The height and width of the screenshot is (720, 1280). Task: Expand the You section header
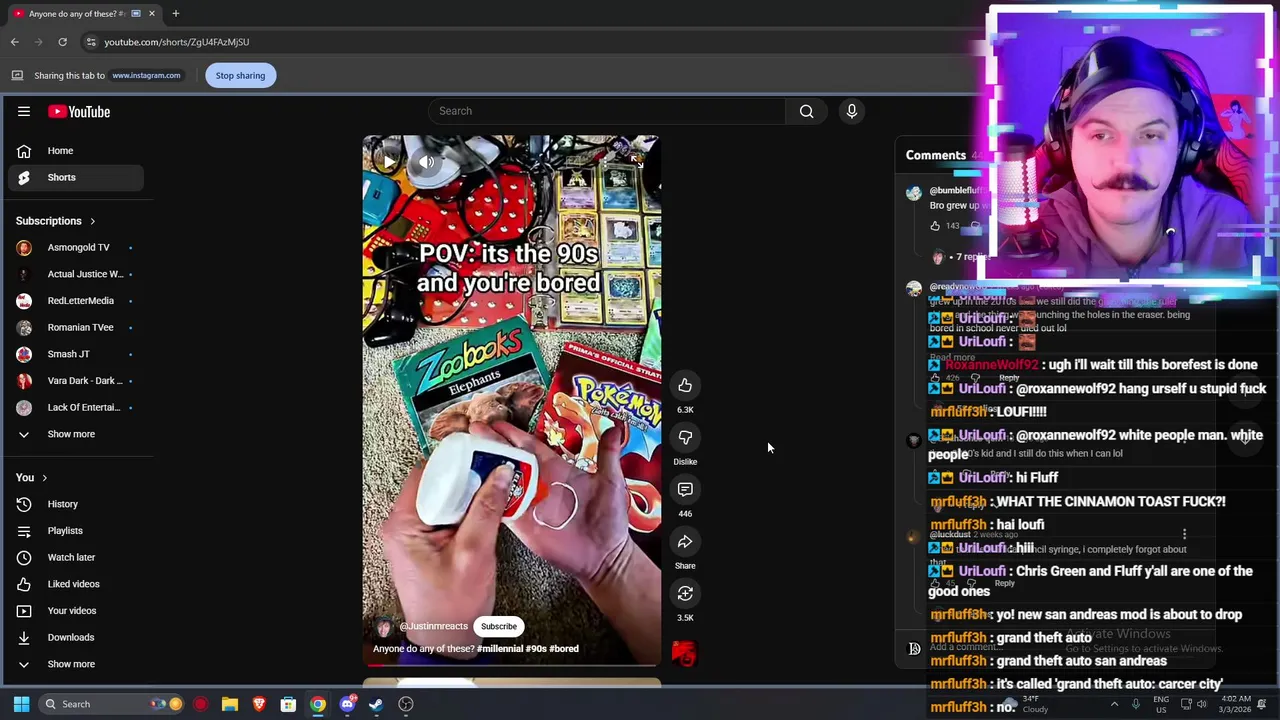point(32,478)
